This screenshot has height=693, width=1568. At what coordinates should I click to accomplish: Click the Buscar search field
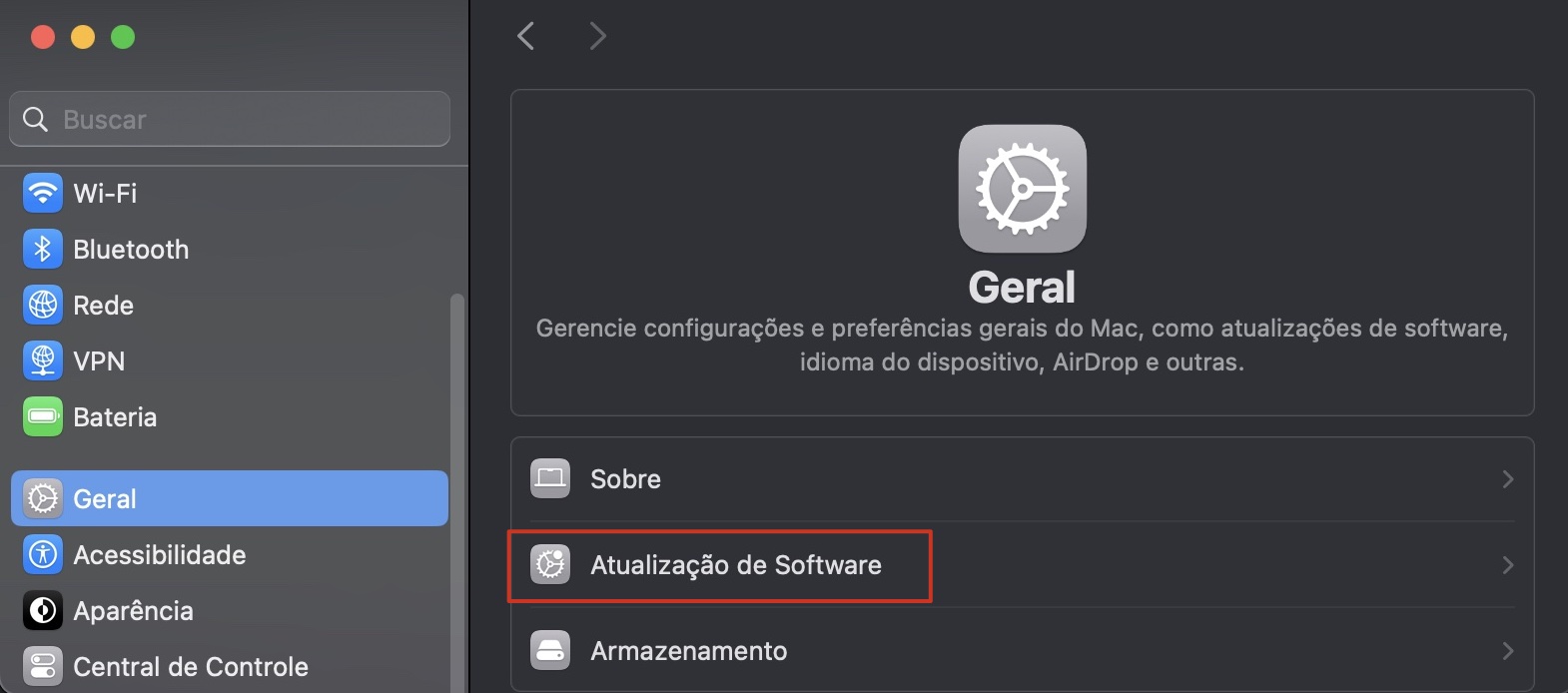click(x=230, y=118)
